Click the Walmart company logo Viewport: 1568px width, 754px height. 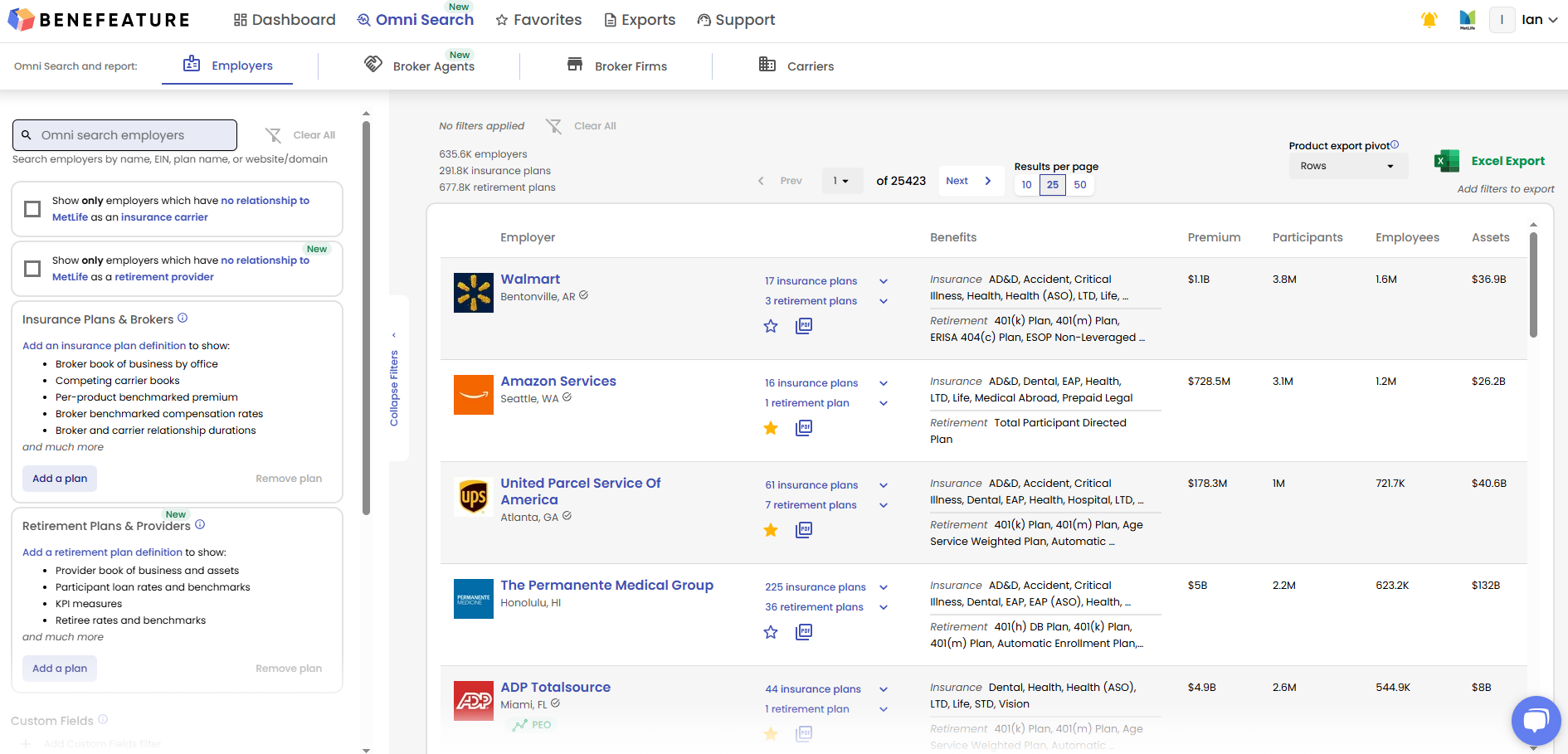click(474, 293)
